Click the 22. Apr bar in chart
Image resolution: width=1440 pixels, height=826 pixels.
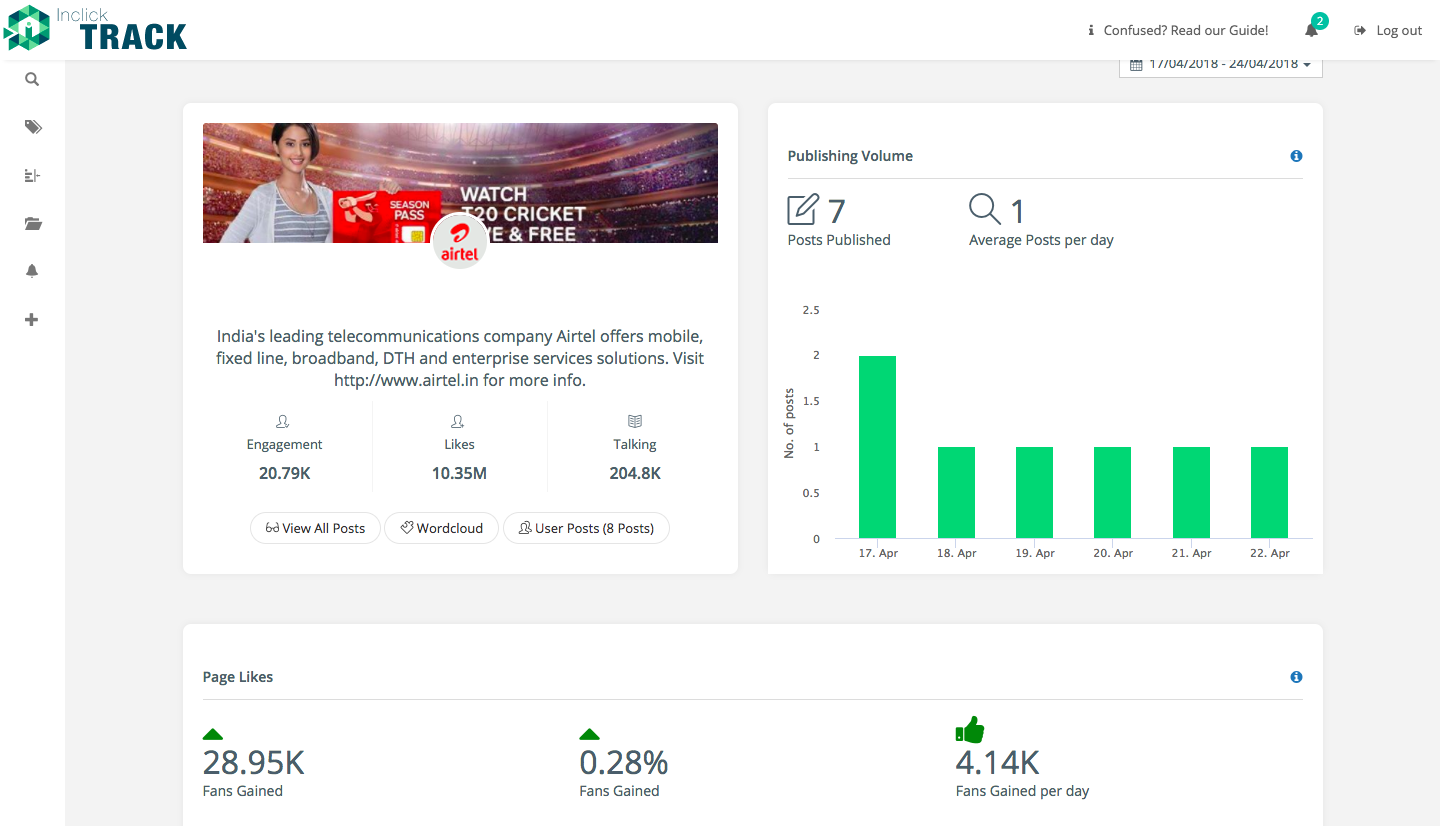pyautogui.click(x=1269, y=493)
